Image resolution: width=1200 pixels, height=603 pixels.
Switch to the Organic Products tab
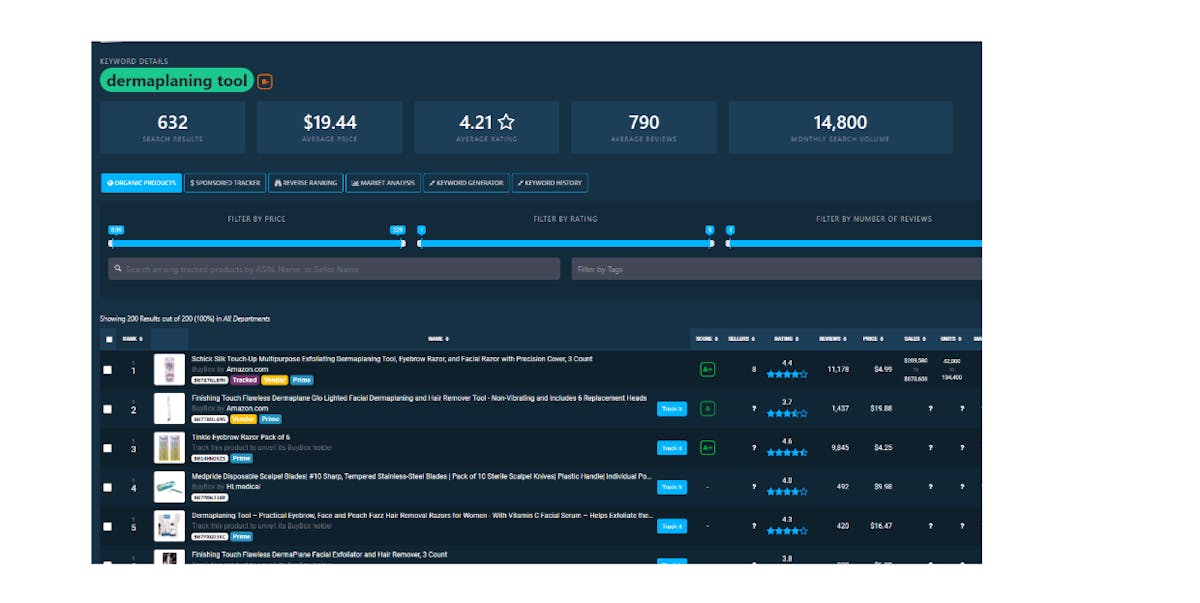click(141, 183)
